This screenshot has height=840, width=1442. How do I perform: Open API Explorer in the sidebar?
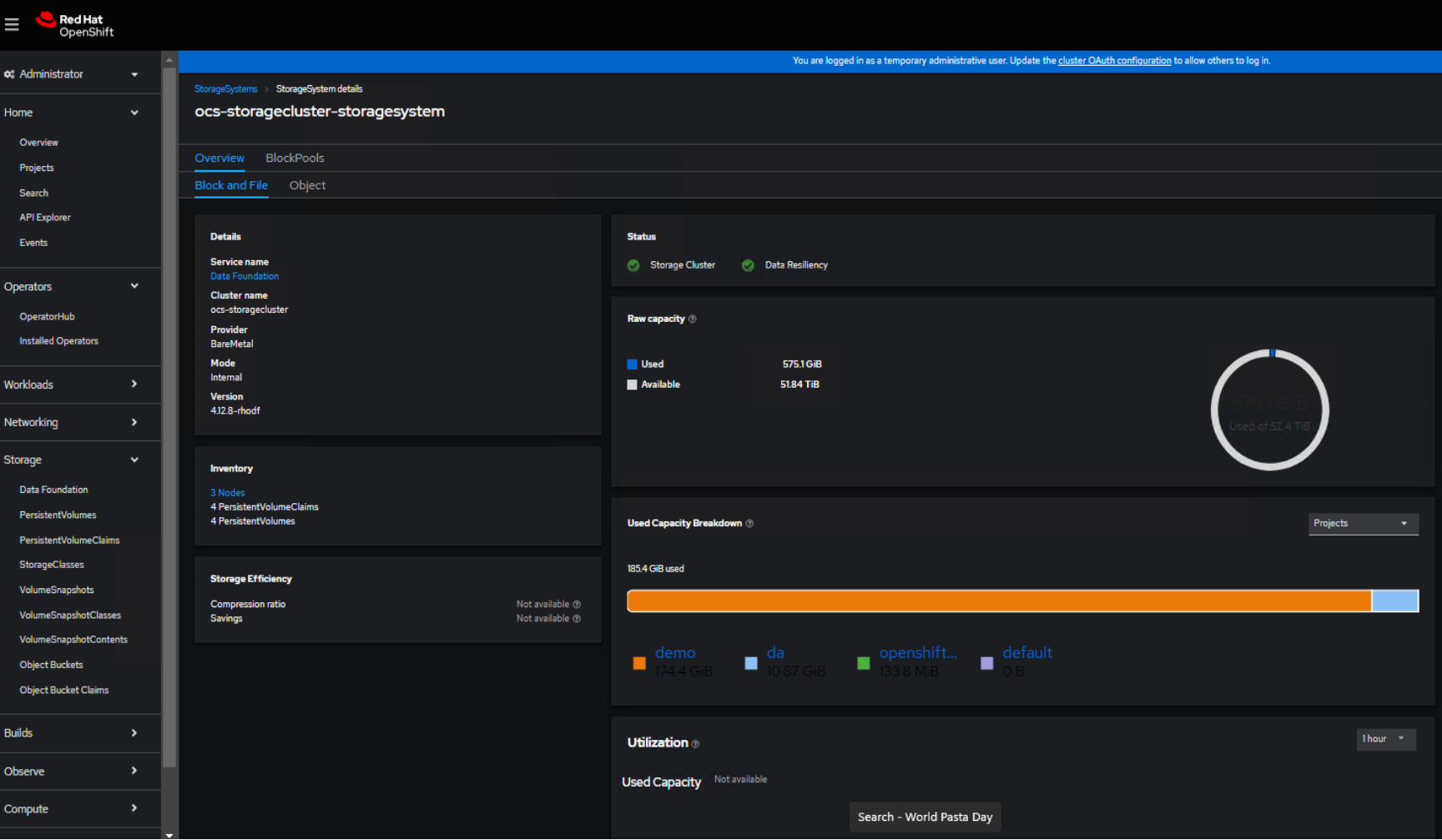point(45,218)
